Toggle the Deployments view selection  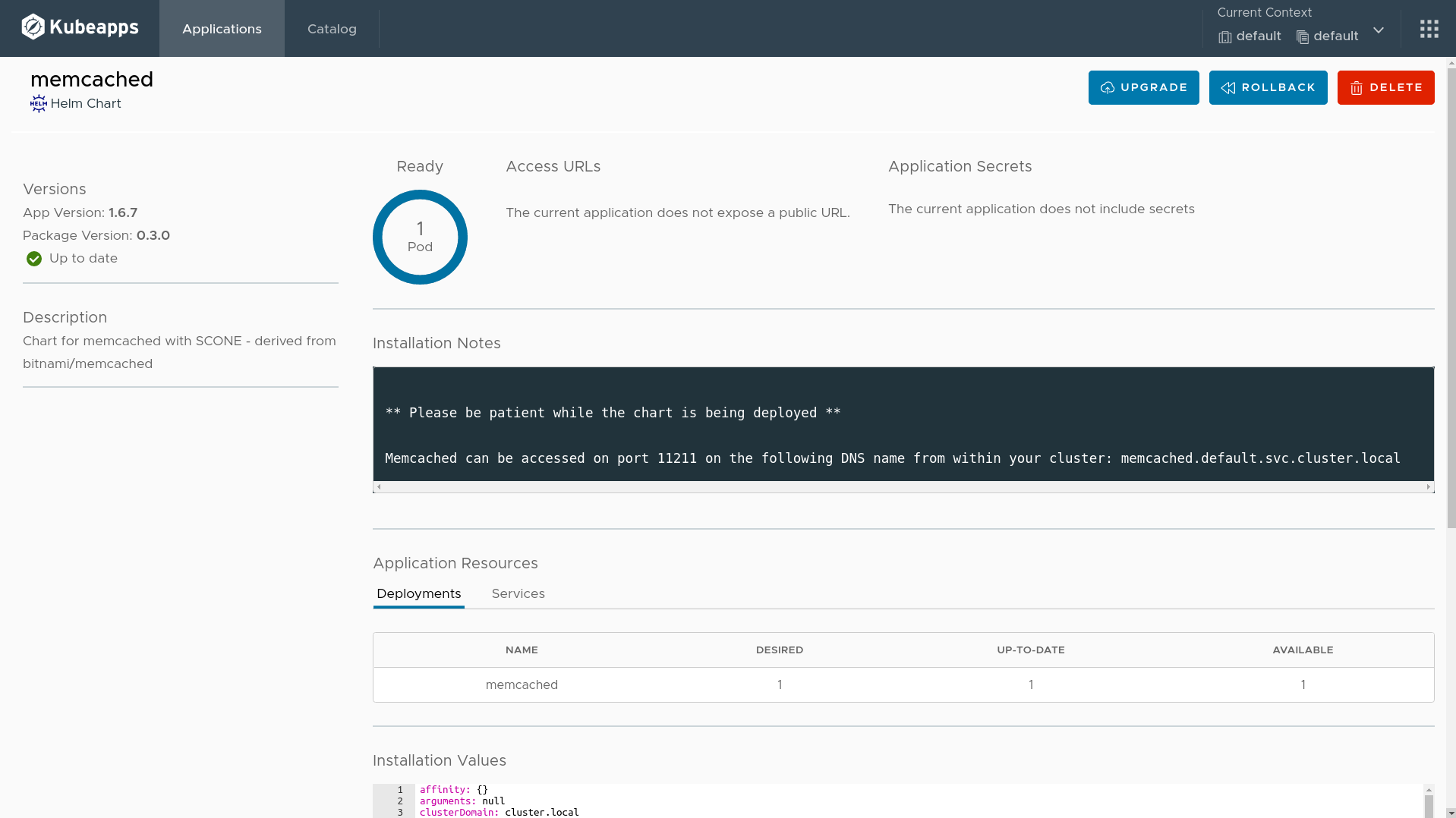coord(418,593)
